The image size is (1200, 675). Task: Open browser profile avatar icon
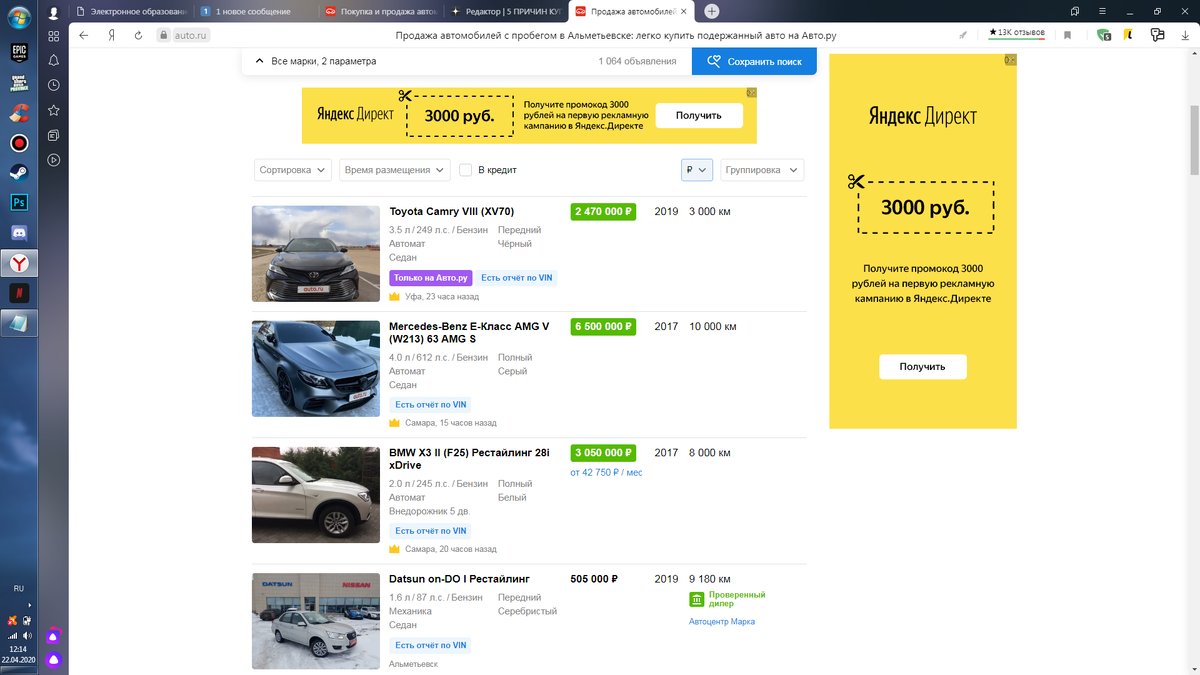click(53, 11)
